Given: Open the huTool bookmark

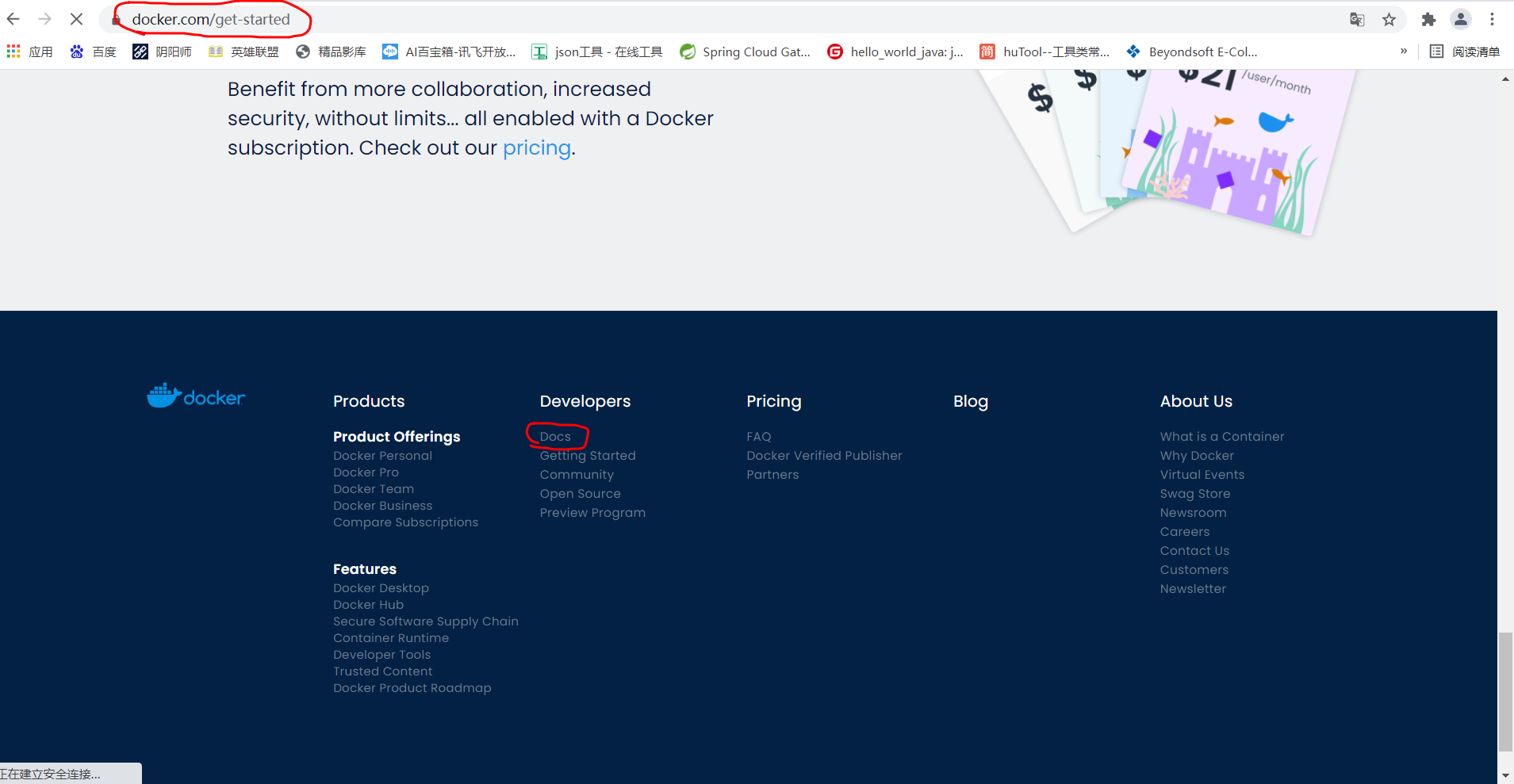Looking at the screenshot, I should tap(1044, 52).
